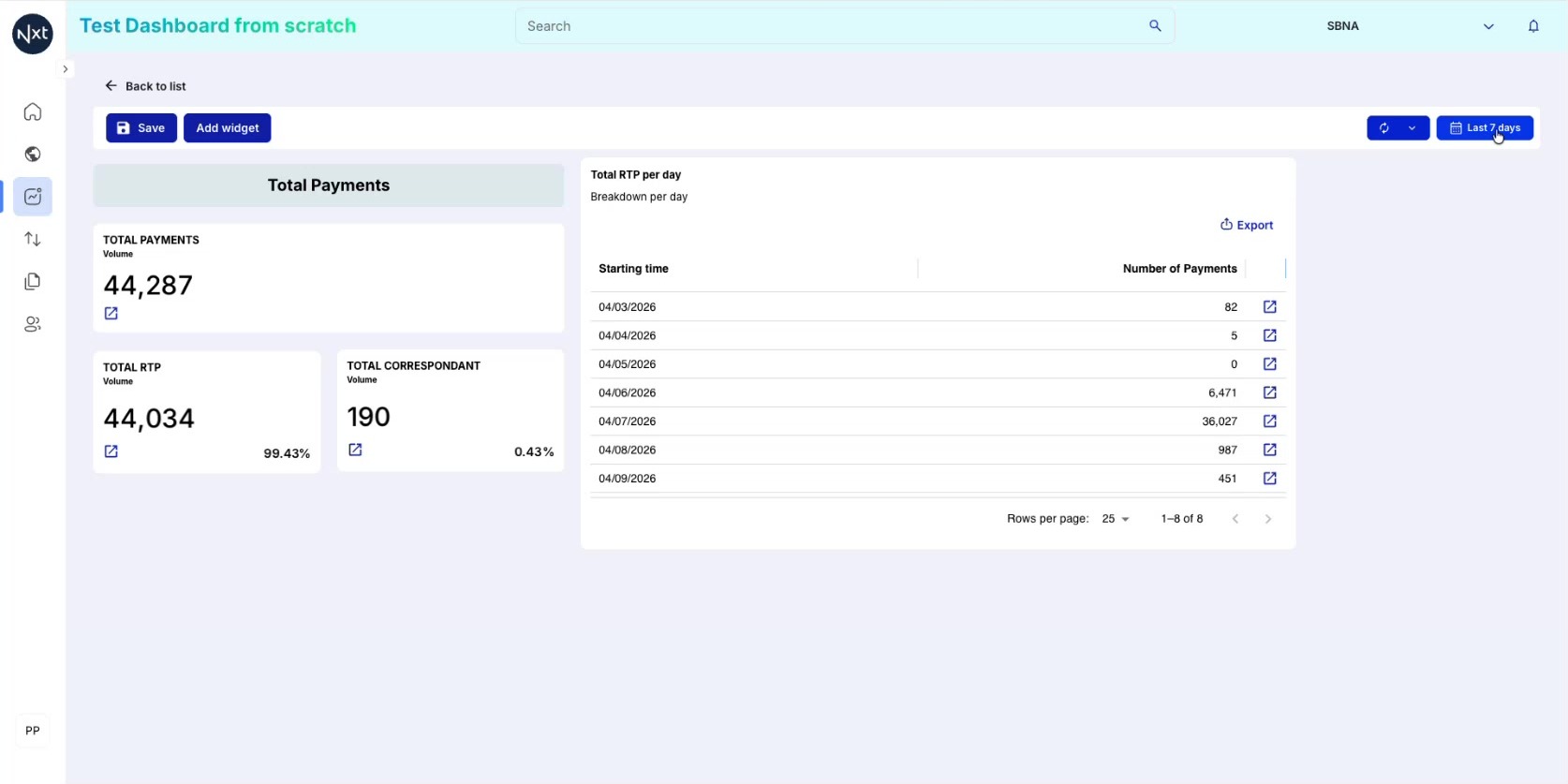Export the Total RTP table

click(1247, 225)
